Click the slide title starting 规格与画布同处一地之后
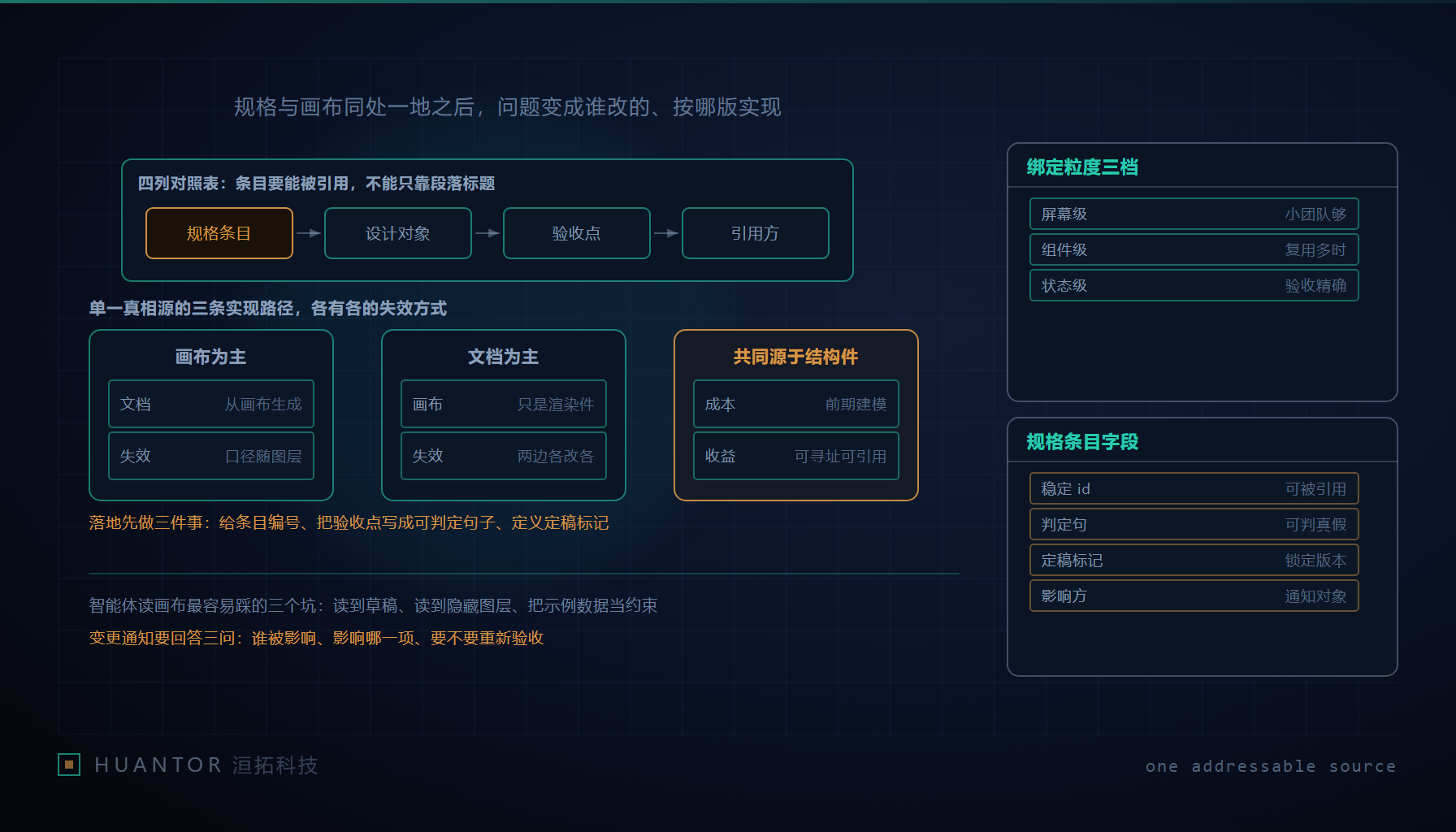Image resolution: width=1456 pixels, height=832 pixels. [508, 107]
